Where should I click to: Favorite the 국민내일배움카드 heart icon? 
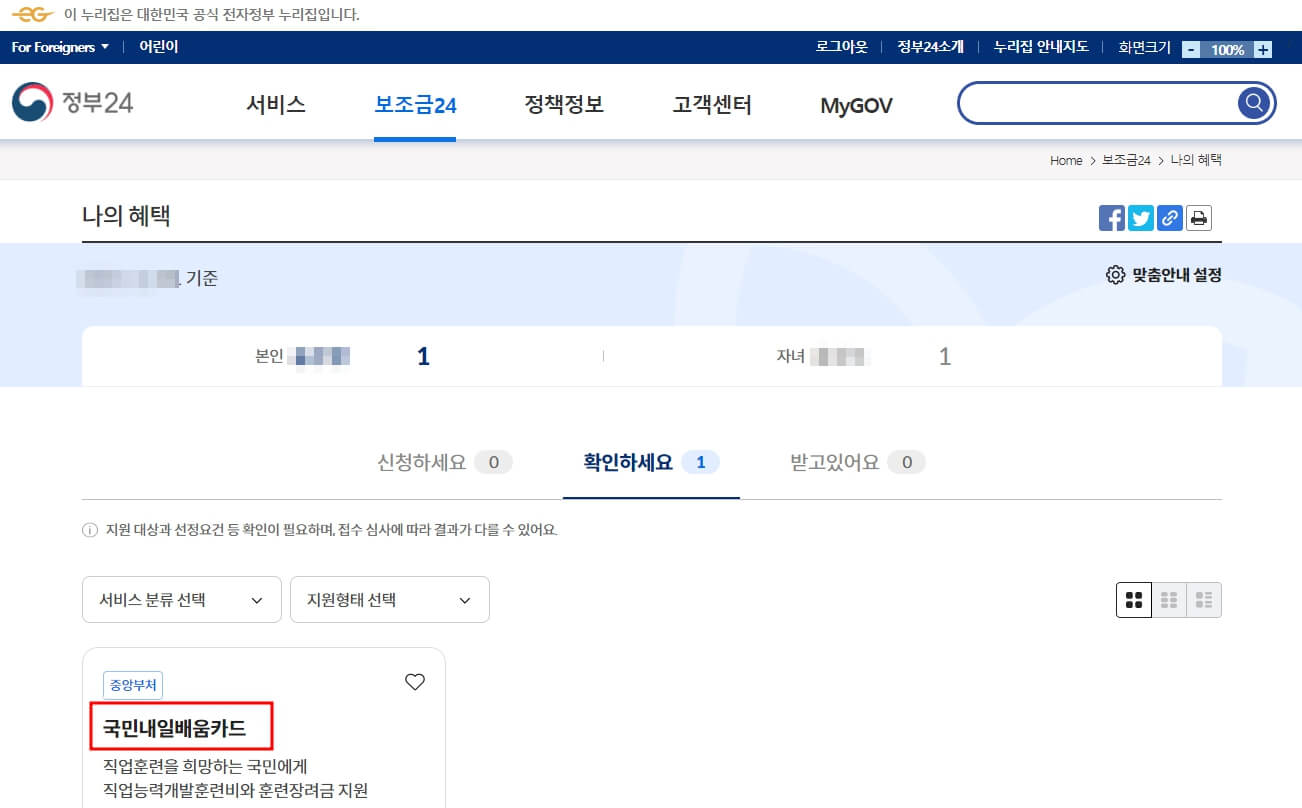tap(415, 682)
